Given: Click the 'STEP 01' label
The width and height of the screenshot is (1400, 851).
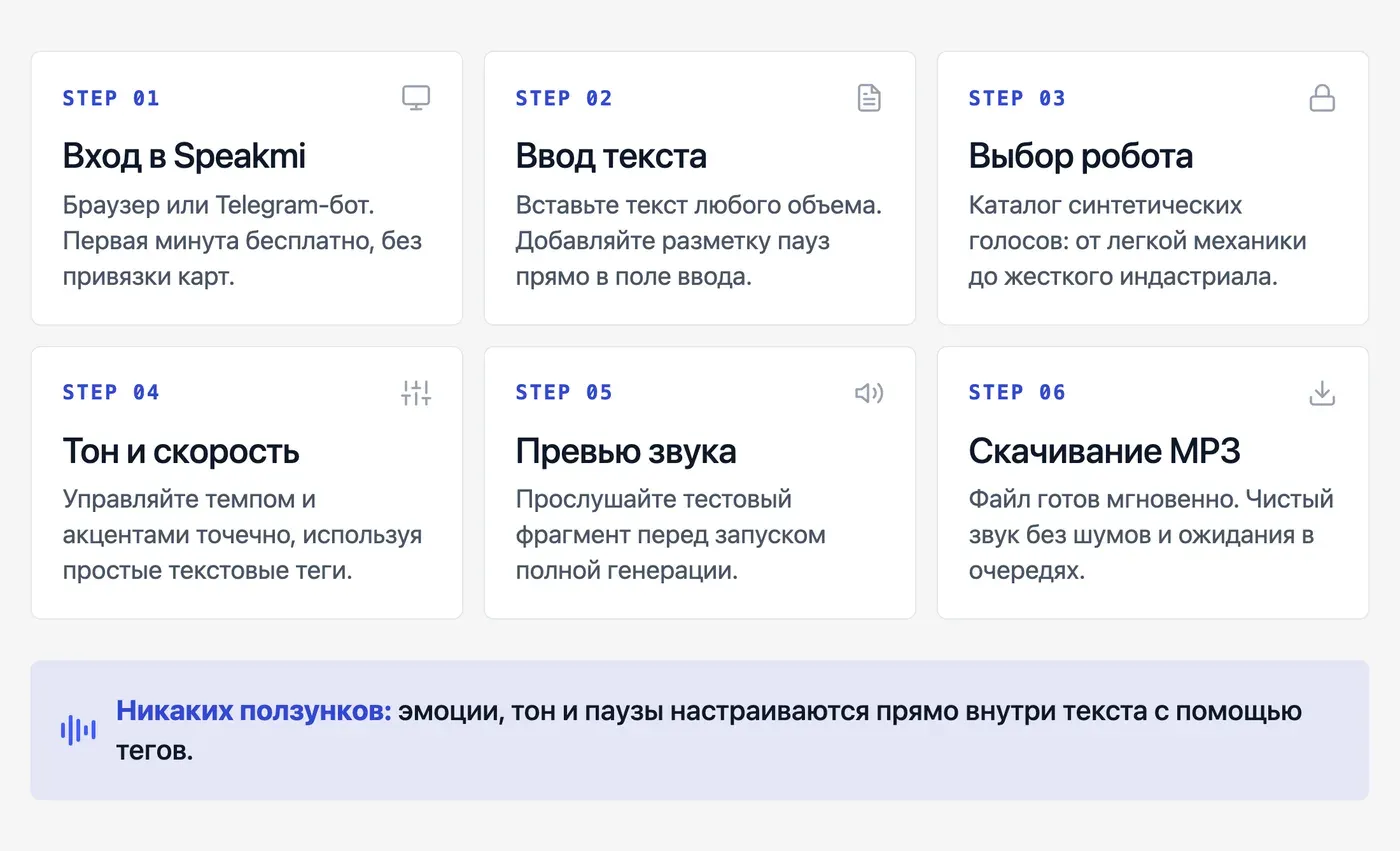Looking at the screenshot, I should coord(111,98).
